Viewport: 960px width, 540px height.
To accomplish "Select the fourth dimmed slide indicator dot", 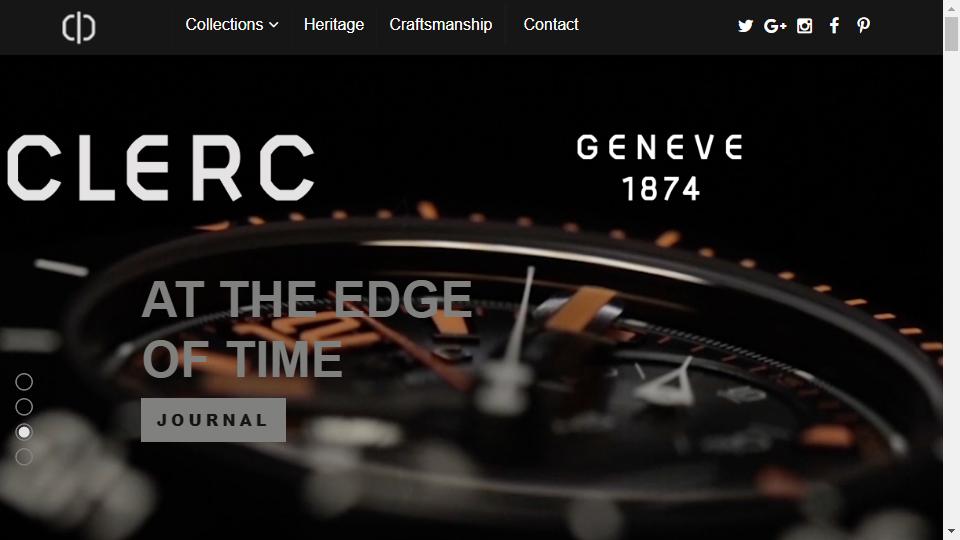I will point(24,457).
